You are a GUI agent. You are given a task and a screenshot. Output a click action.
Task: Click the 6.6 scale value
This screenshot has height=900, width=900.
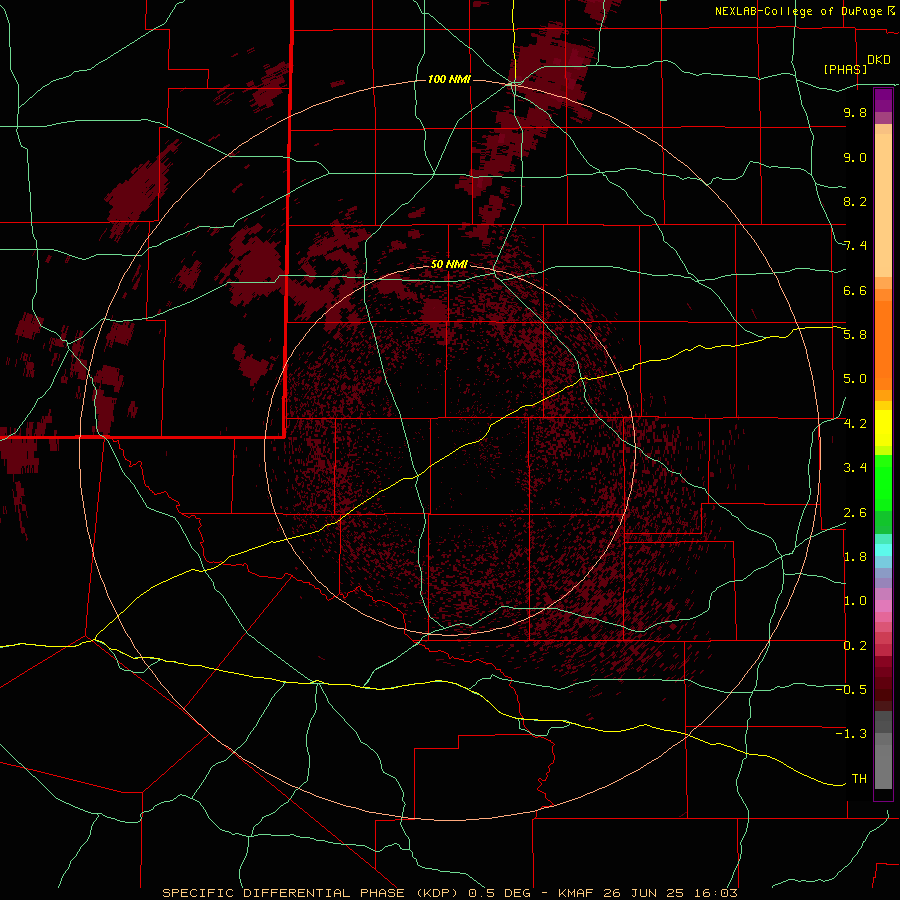click(x=855, y=290)
